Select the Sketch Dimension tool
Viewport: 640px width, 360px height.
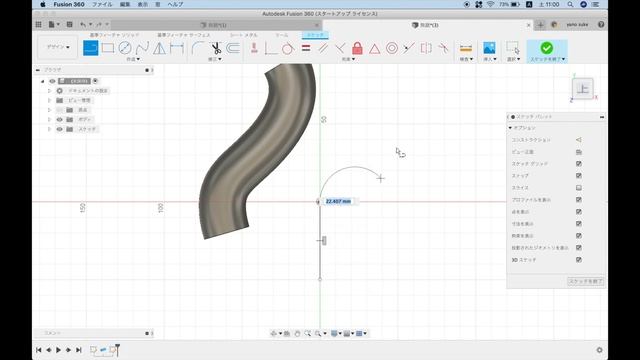pos(177,48)
